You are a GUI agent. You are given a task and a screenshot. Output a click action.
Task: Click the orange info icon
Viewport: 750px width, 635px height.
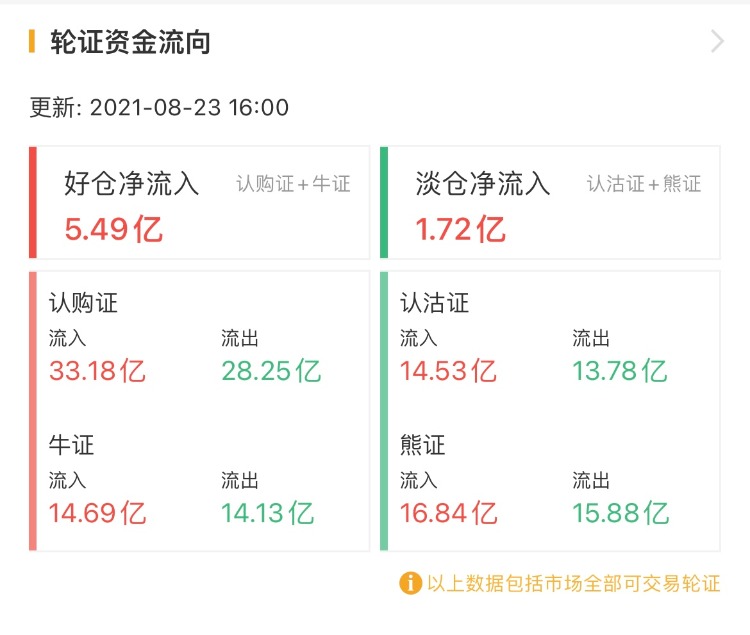coord(410,583)
